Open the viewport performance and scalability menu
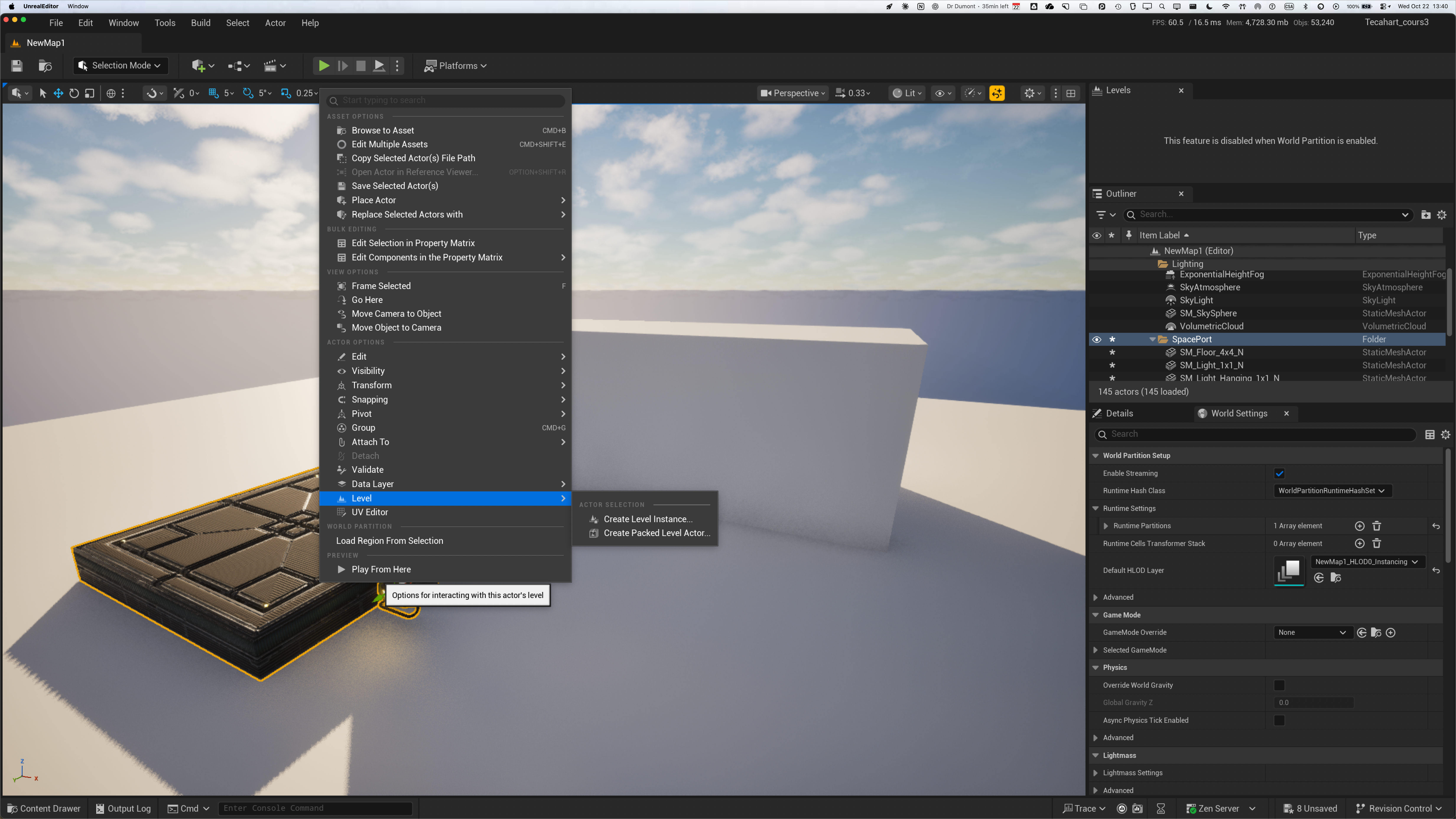This screenshot has height=819, width=1456. click(973, 93)
